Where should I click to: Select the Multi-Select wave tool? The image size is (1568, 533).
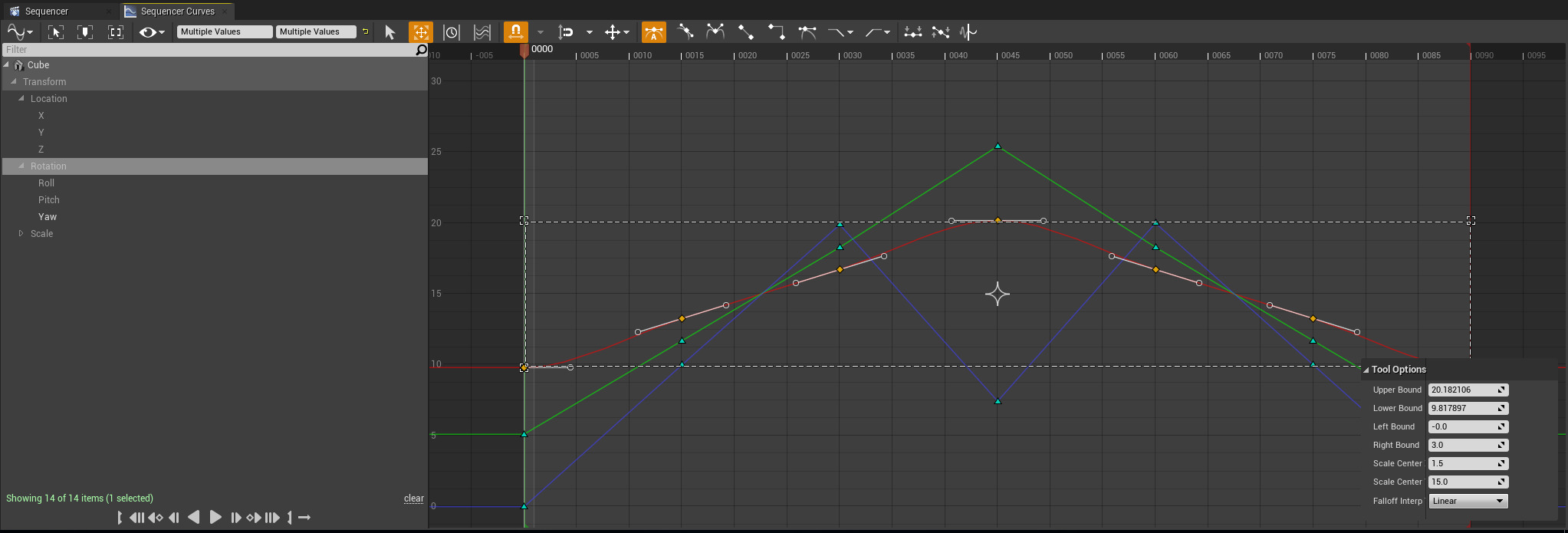(x=482, y=32)
